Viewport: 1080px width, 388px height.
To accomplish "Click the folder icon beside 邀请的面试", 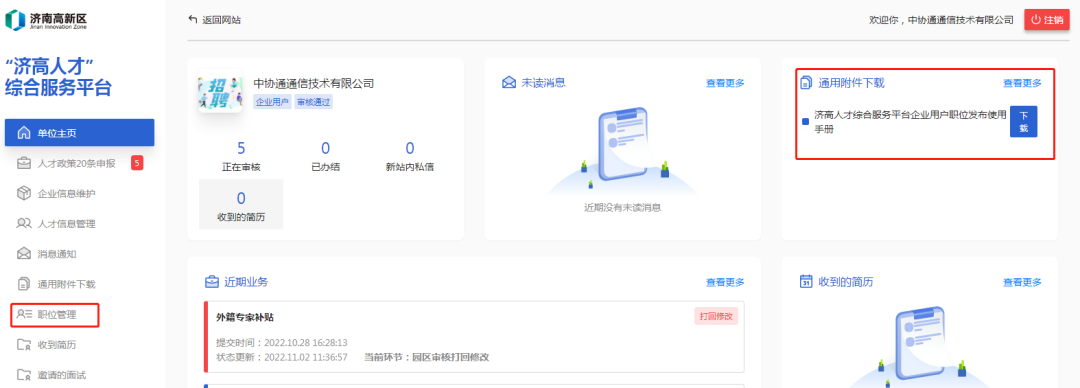I will click(x=23, y=375).
